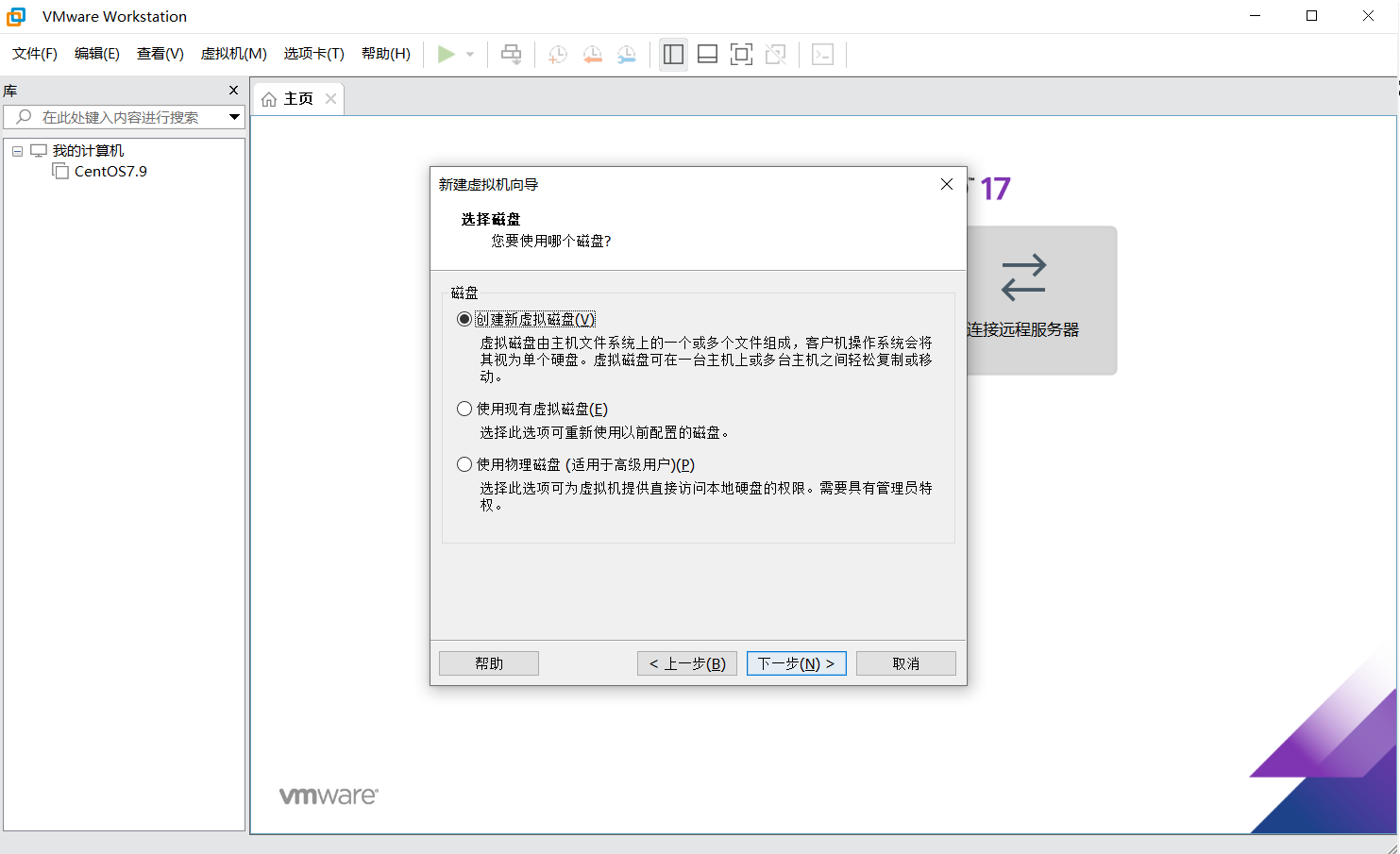1400x854 pixels.
Task: Open the 选项卡(T) menu
Action: 314,54
